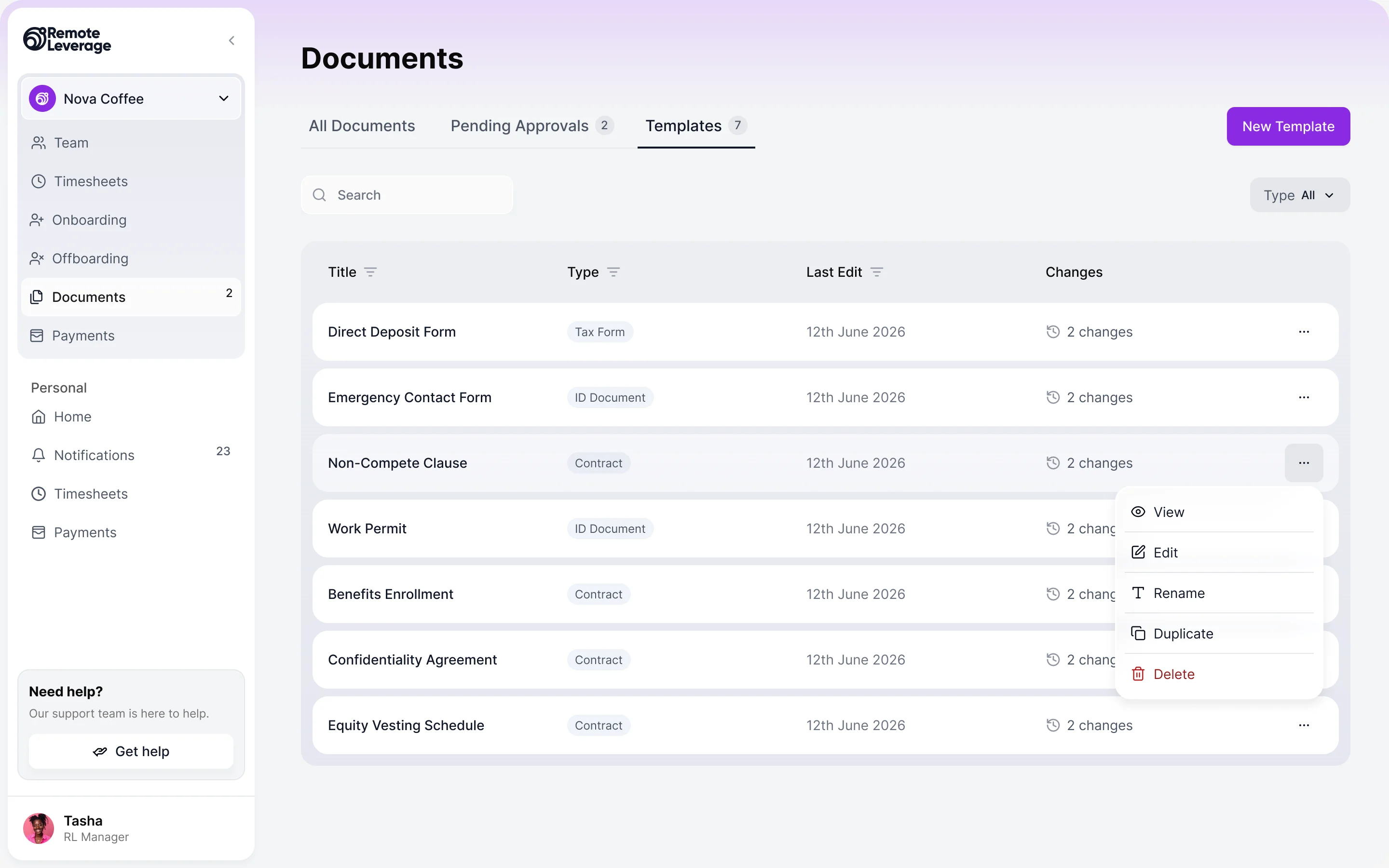Open the Team section in the sidebar
The image size is (1389, 868).
[131, 142]
